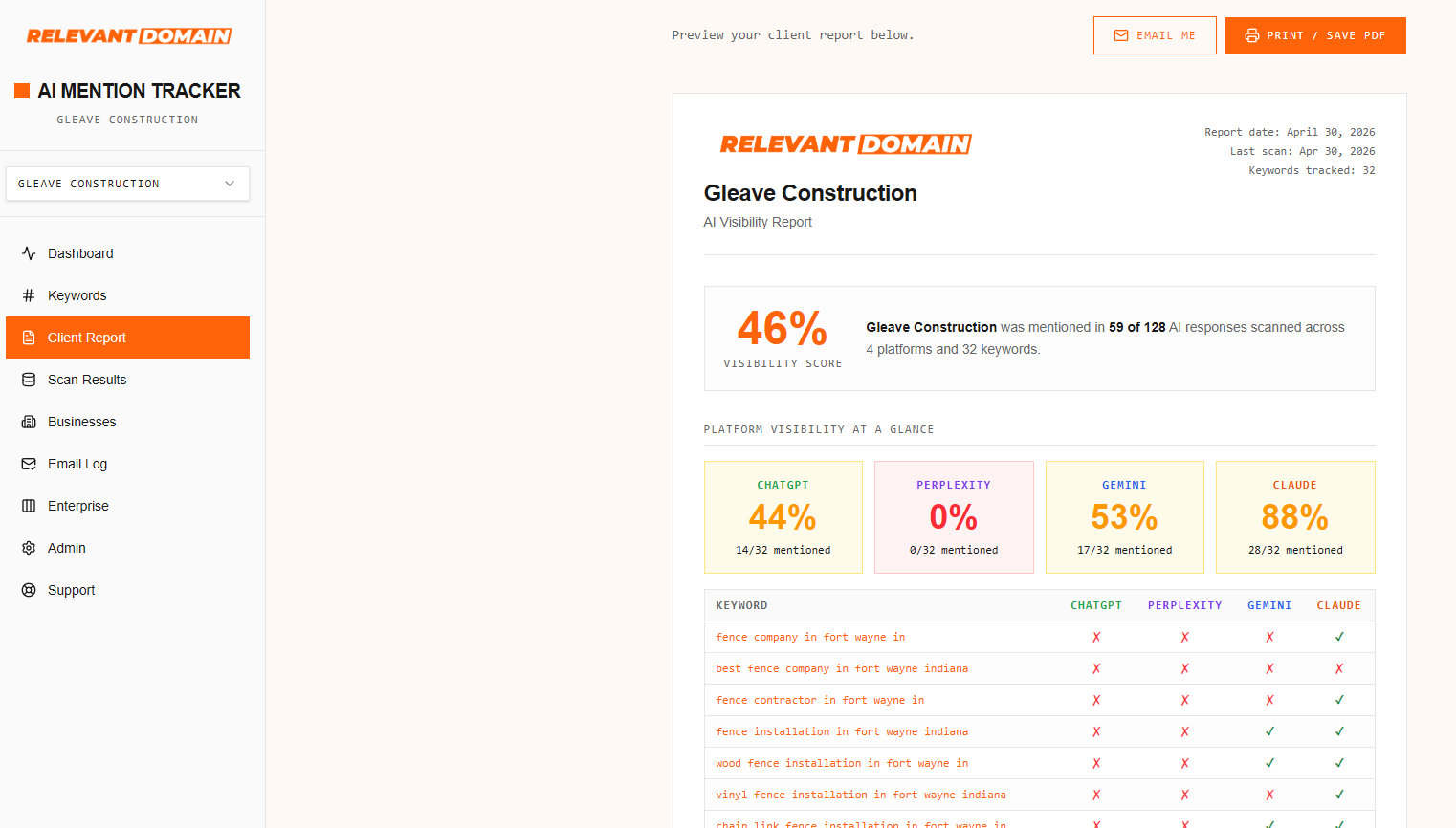The width and height of the screenshot is (1456, 828).
Task: Click the Perplexity 0% visibility card
Action: 954,517
